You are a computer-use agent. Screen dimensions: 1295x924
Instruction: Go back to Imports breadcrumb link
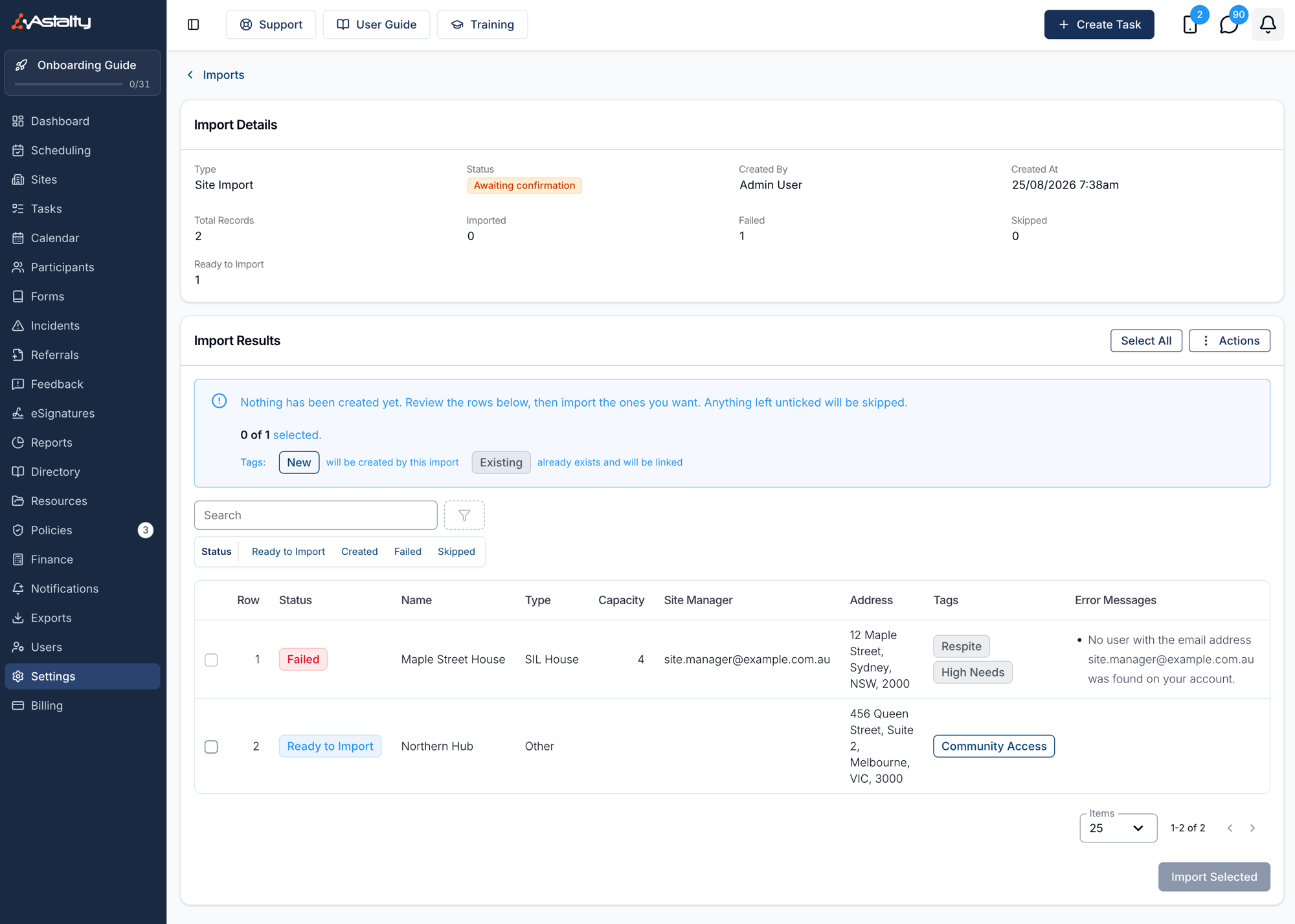216,74
